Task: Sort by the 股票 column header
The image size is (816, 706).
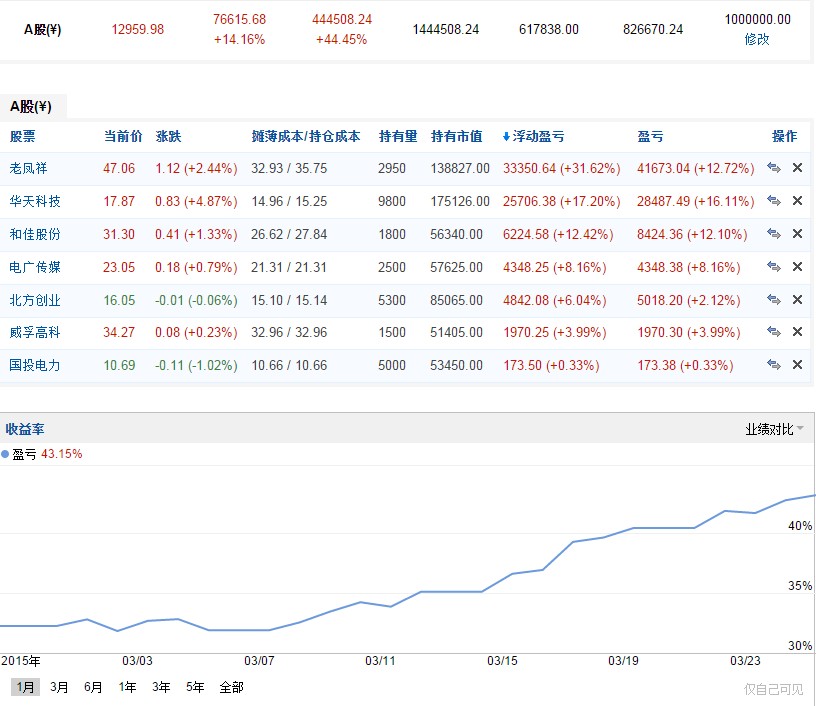Action: (x=23, y=136)
